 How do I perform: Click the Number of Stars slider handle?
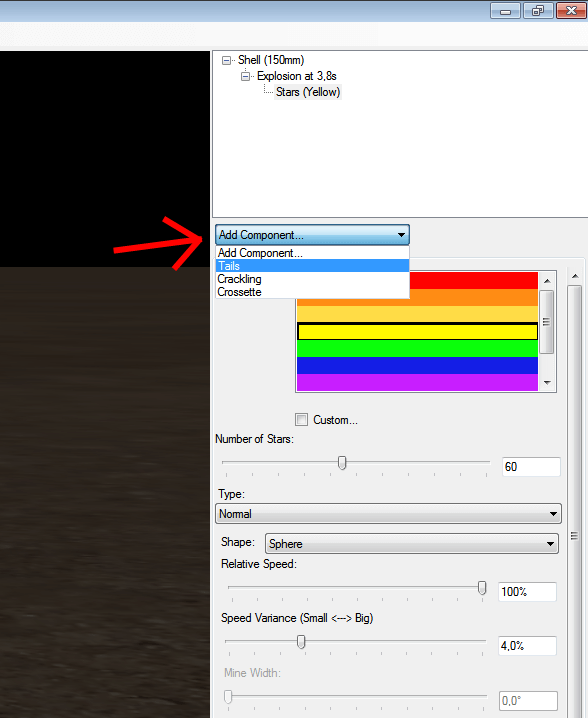(342, 463)
